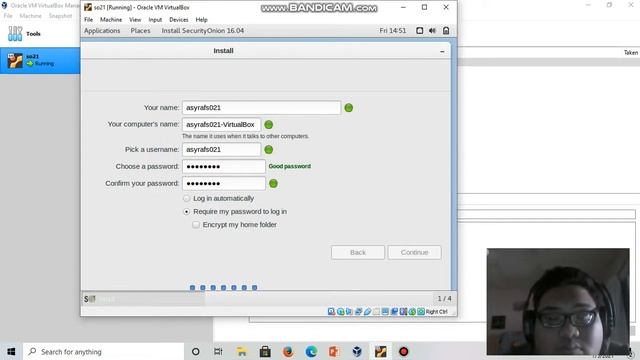Image resolution: width=640 pixels, height=360 pixels.
Task: Open Microsoft Store from taskbar
Action: tap(265, 351)
